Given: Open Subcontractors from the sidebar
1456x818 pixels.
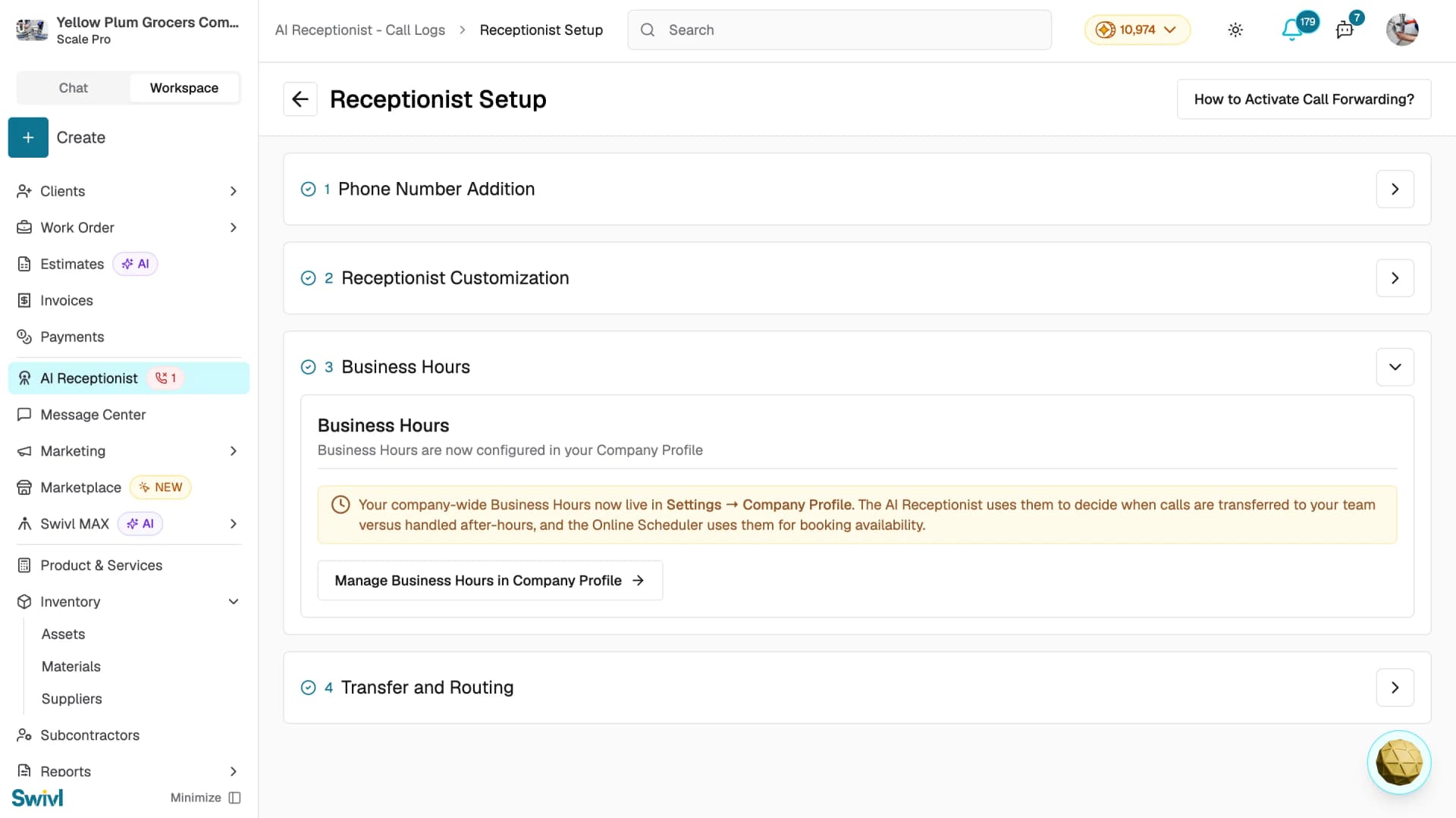Looking at the screenshot, I should click(129, 735).
